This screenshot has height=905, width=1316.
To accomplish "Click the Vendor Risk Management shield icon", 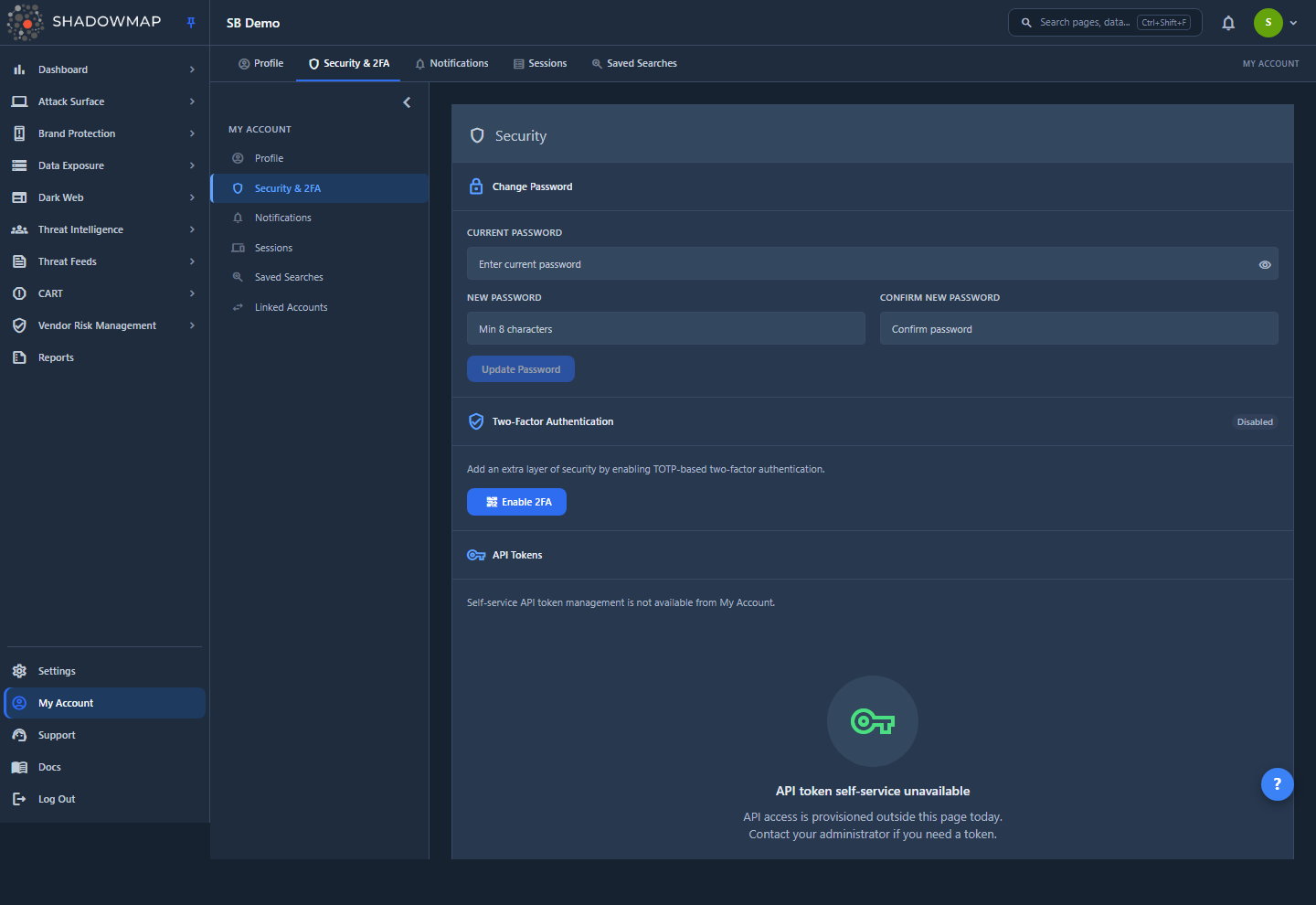I will [19, 325].
